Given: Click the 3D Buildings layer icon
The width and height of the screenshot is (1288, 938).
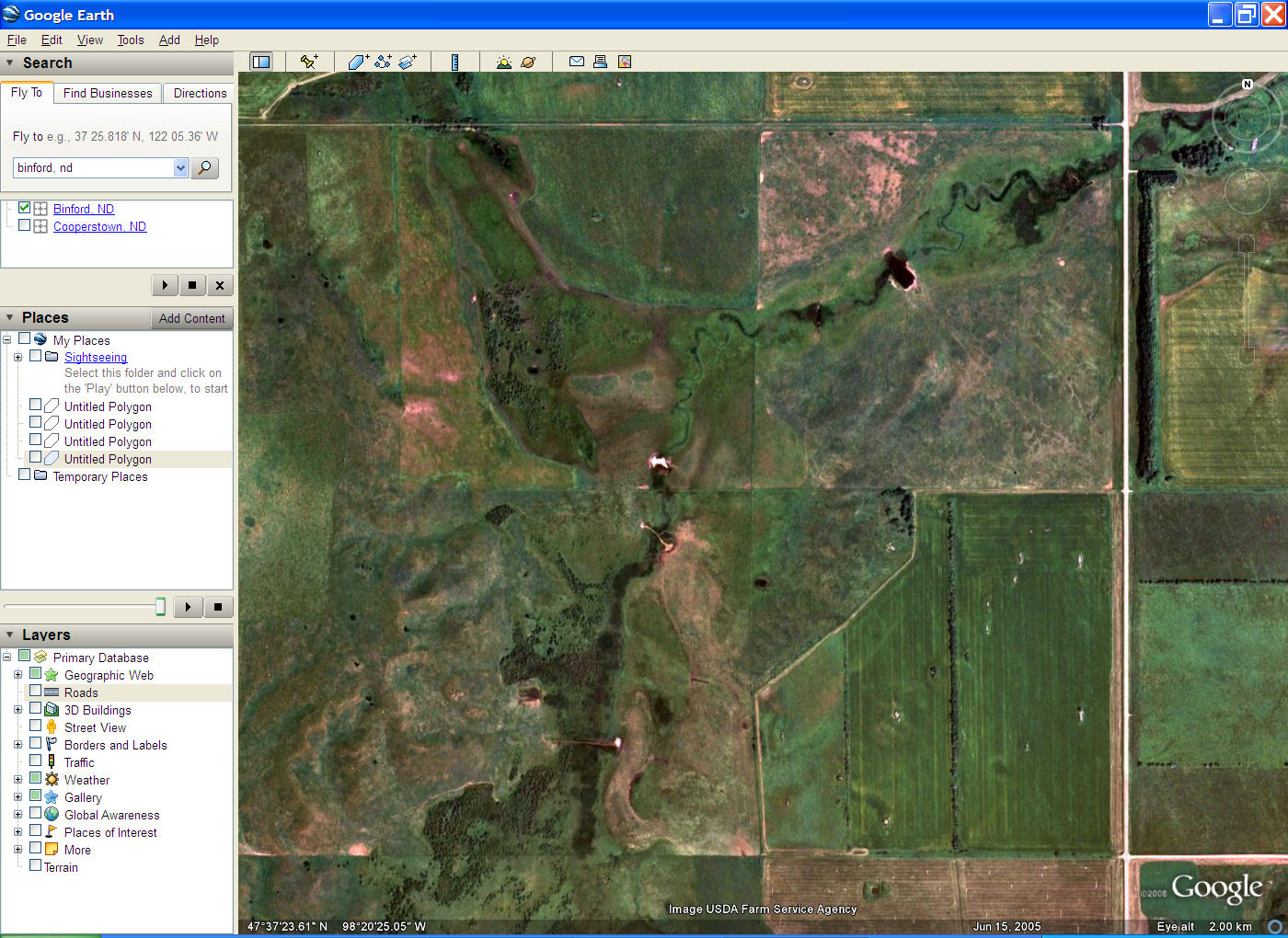Looking at the screenshot, I should (52, 709).
